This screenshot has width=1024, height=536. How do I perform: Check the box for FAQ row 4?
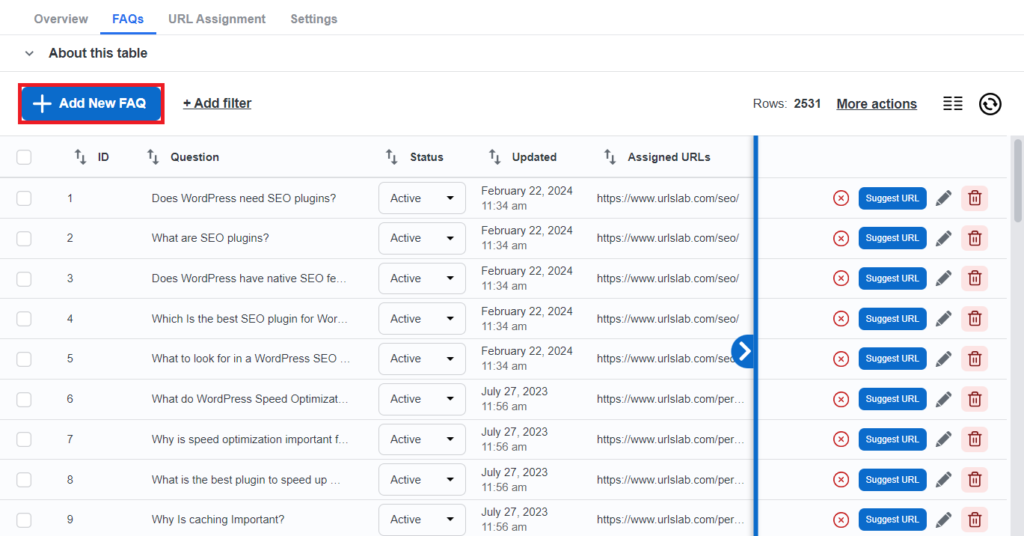click(24, 319)
